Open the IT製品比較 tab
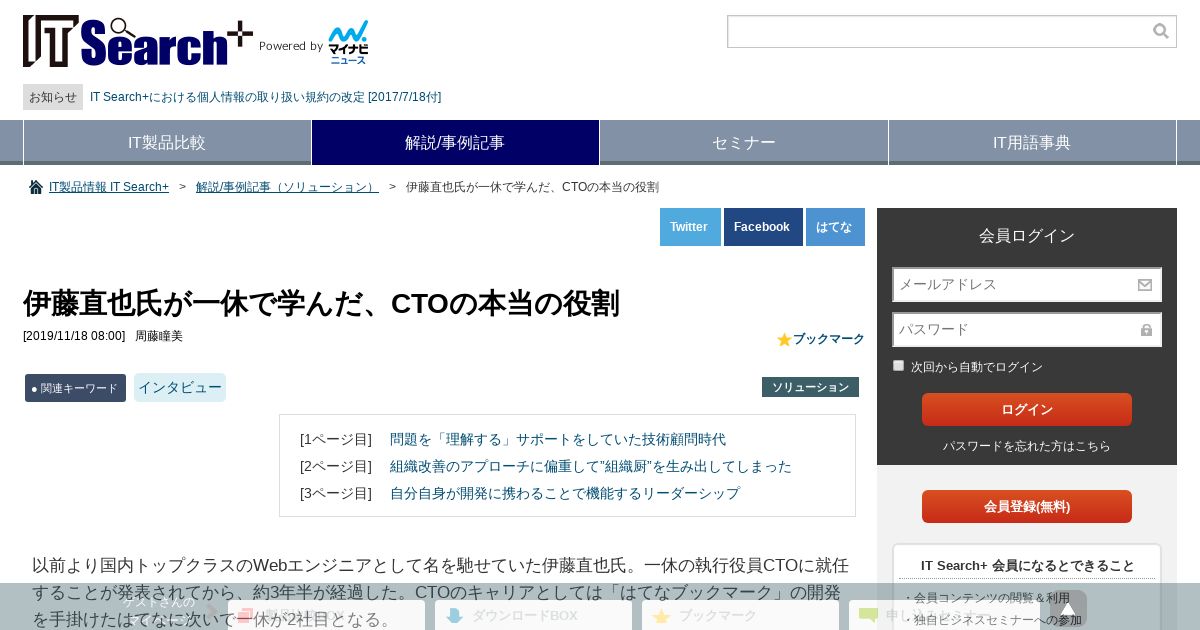The height and width of the screenshot is (630, 1200). click(x=167, y=142)
